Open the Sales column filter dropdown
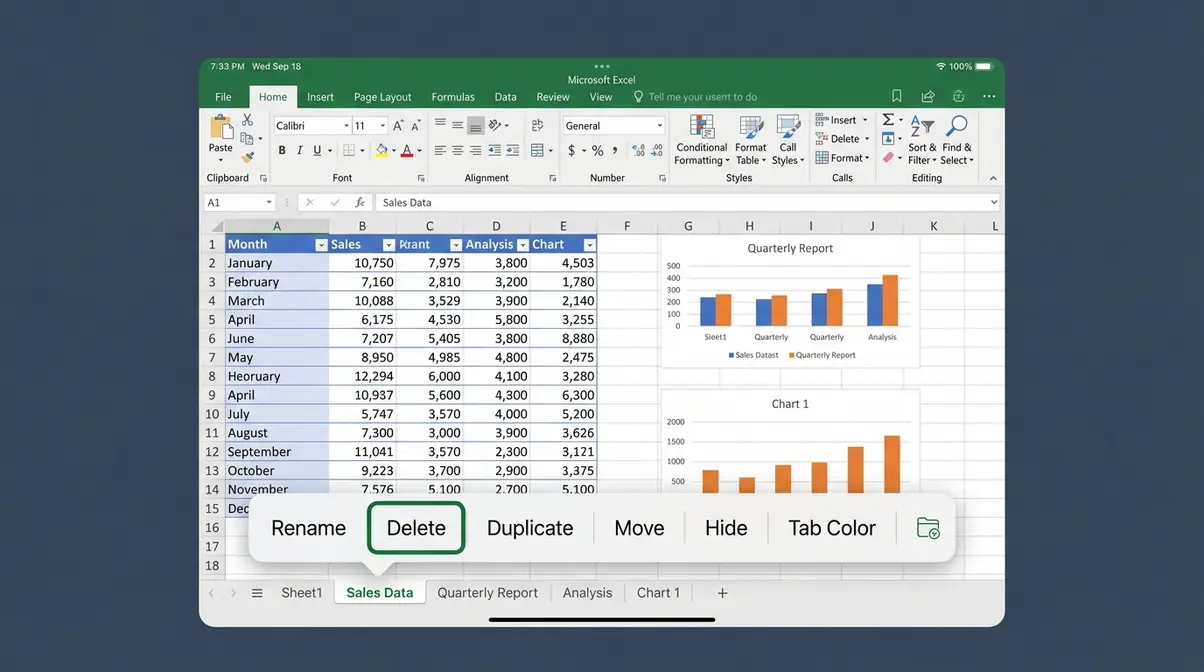The height and width of the screenshot is (672, 1204). [x=388, y=245]
